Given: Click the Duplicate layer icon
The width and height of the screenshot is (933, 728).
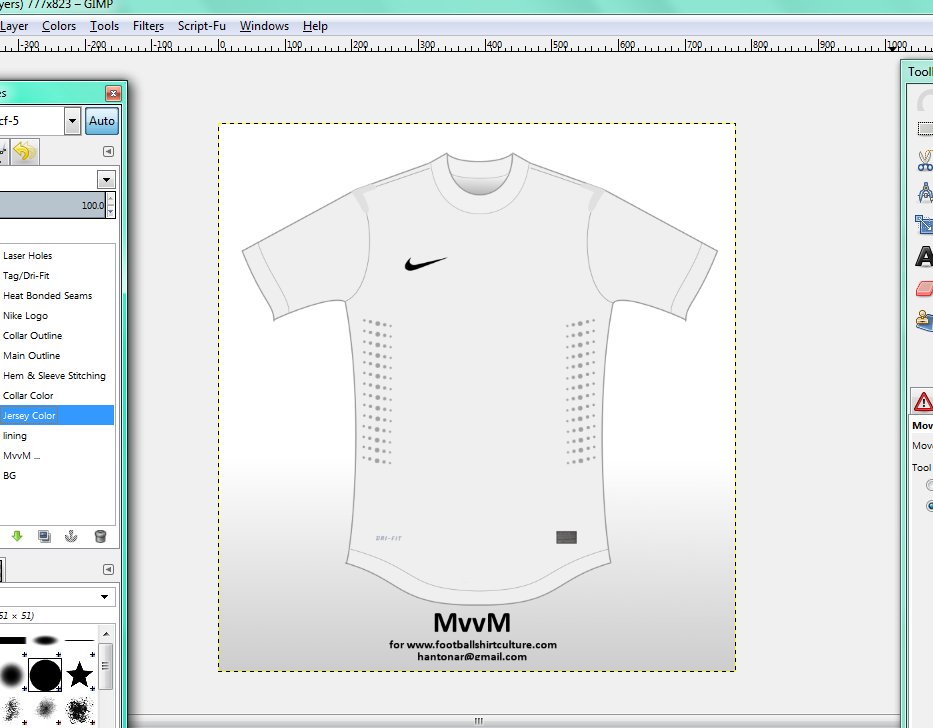Looking at the screenshot, I should (x=44, y=536).
